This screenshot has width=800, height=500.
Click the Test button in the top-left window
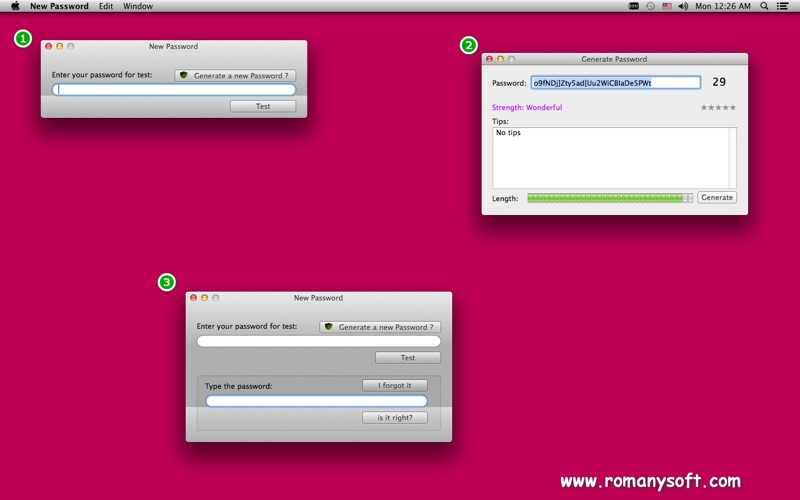point(263,106)
